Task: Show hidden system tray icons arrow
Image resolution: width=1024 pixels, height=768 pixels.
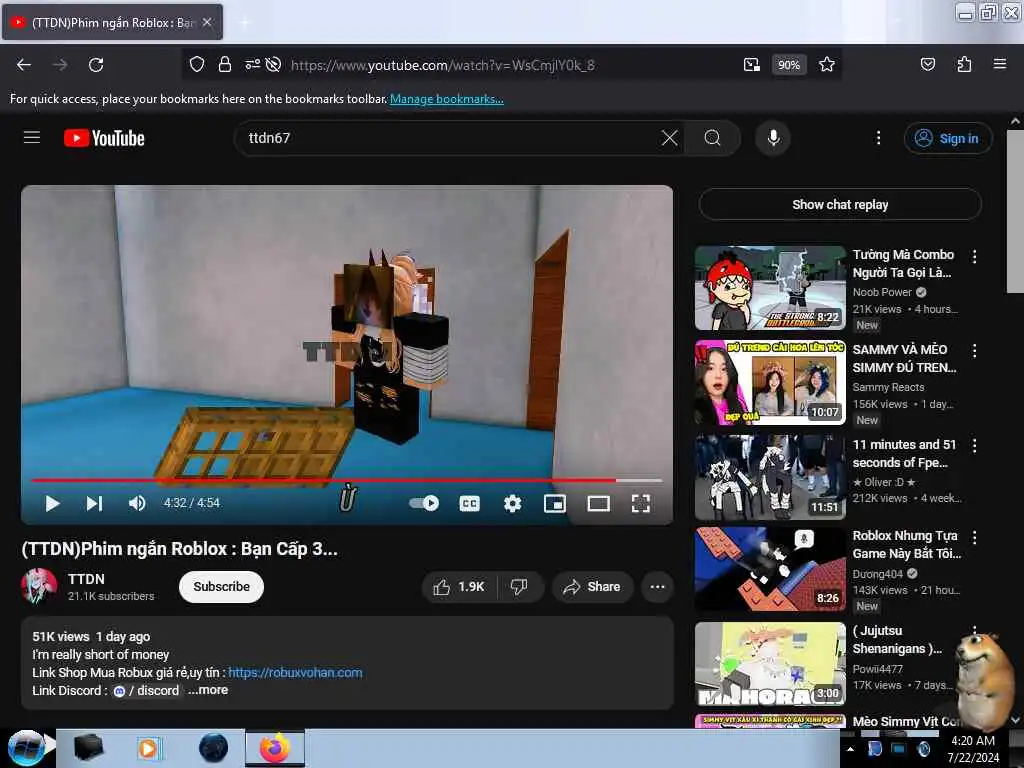Action: pyautogui.click(x=850, y=749)
